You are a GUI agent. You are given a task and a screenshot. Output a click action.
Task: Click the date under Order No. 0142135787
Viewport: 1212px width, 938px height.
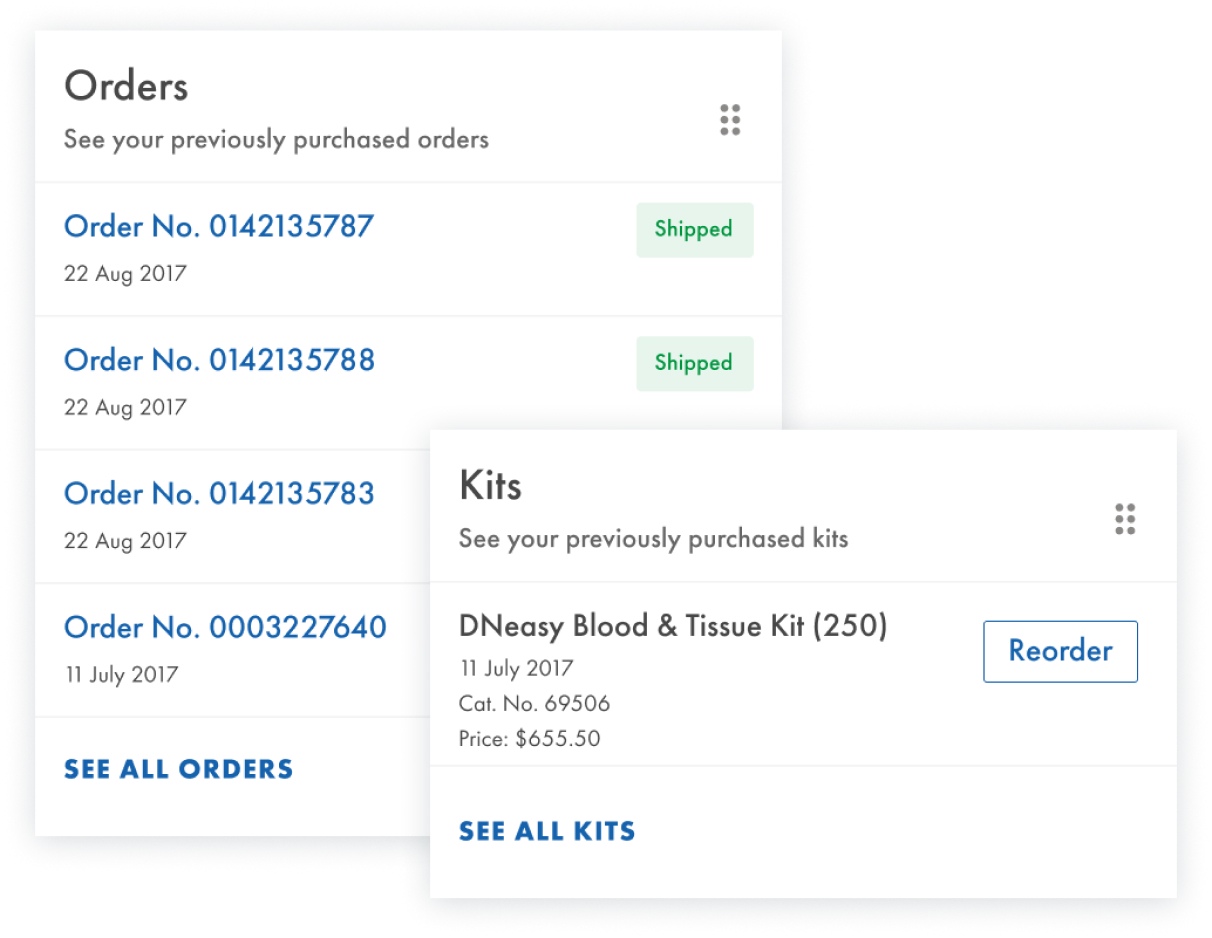(125, 274)
